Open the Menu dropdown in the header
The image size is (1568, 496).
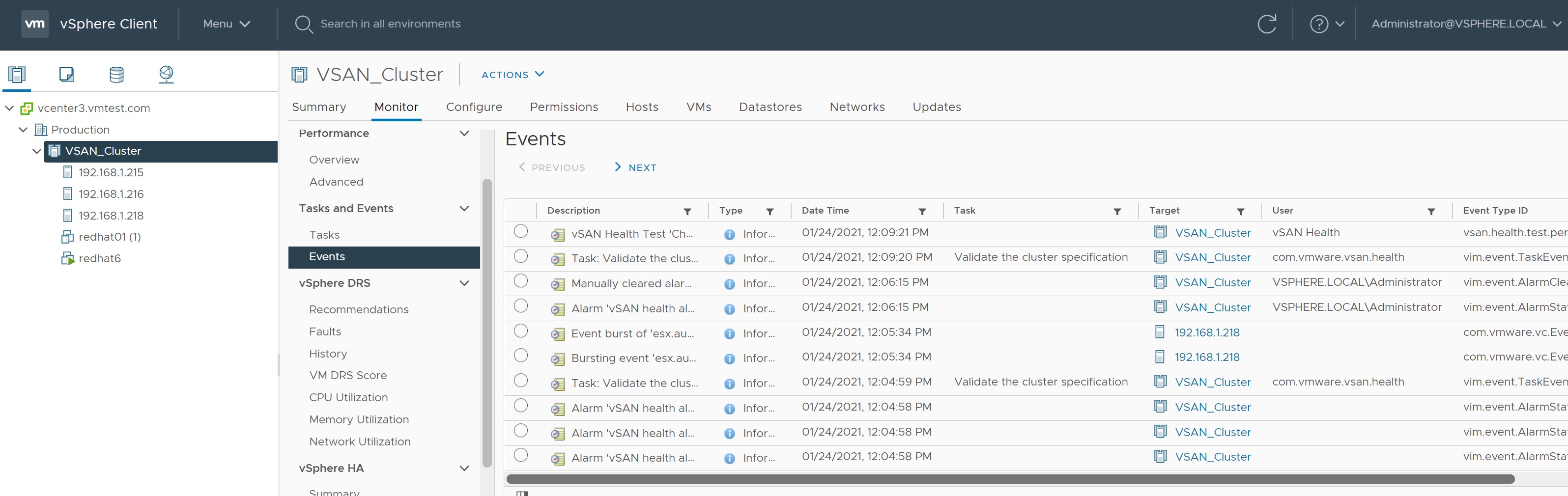pos(227,24)
